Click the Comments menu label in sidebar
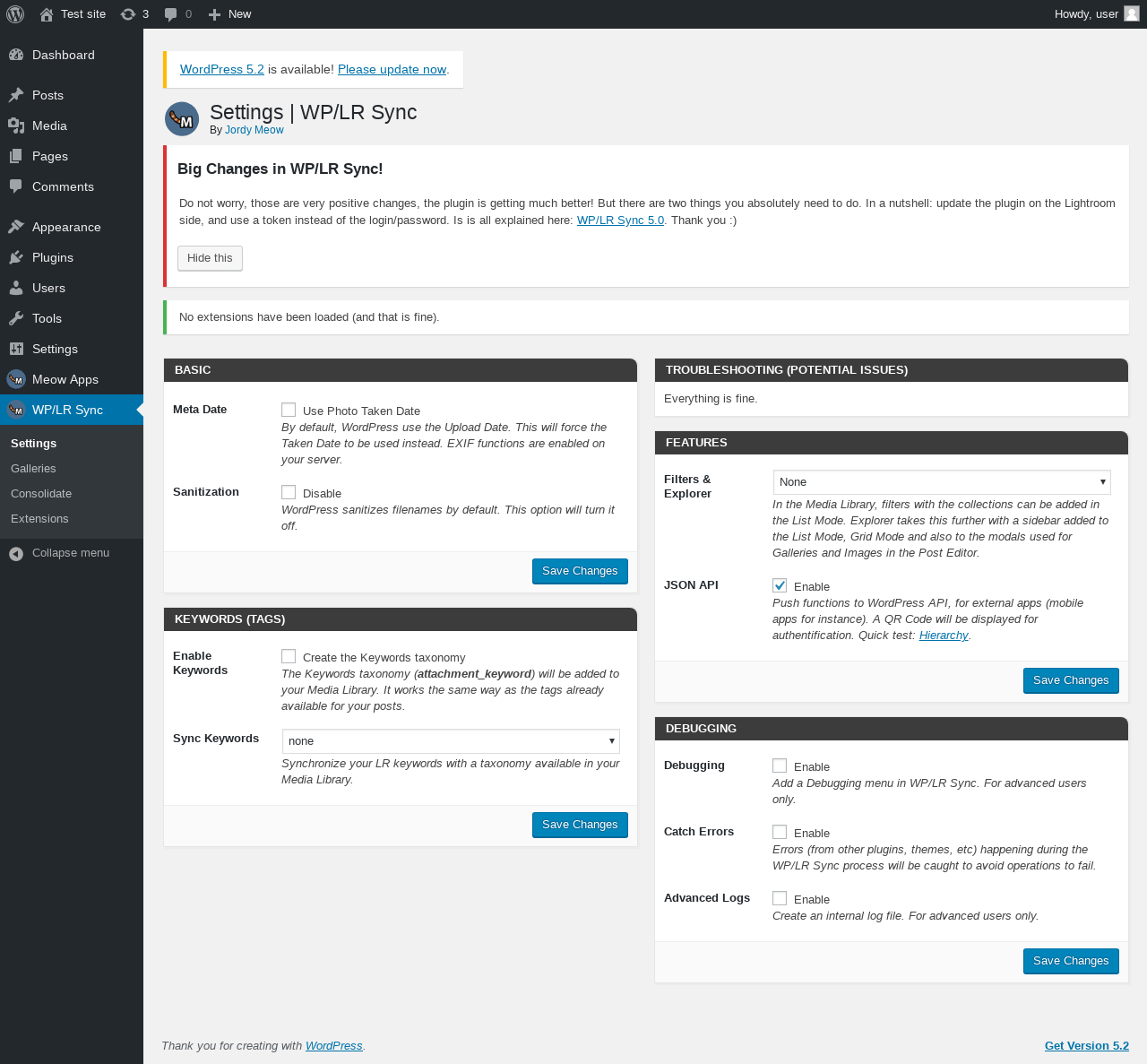The image size is (1147, 1064). (x=63, y=186)
